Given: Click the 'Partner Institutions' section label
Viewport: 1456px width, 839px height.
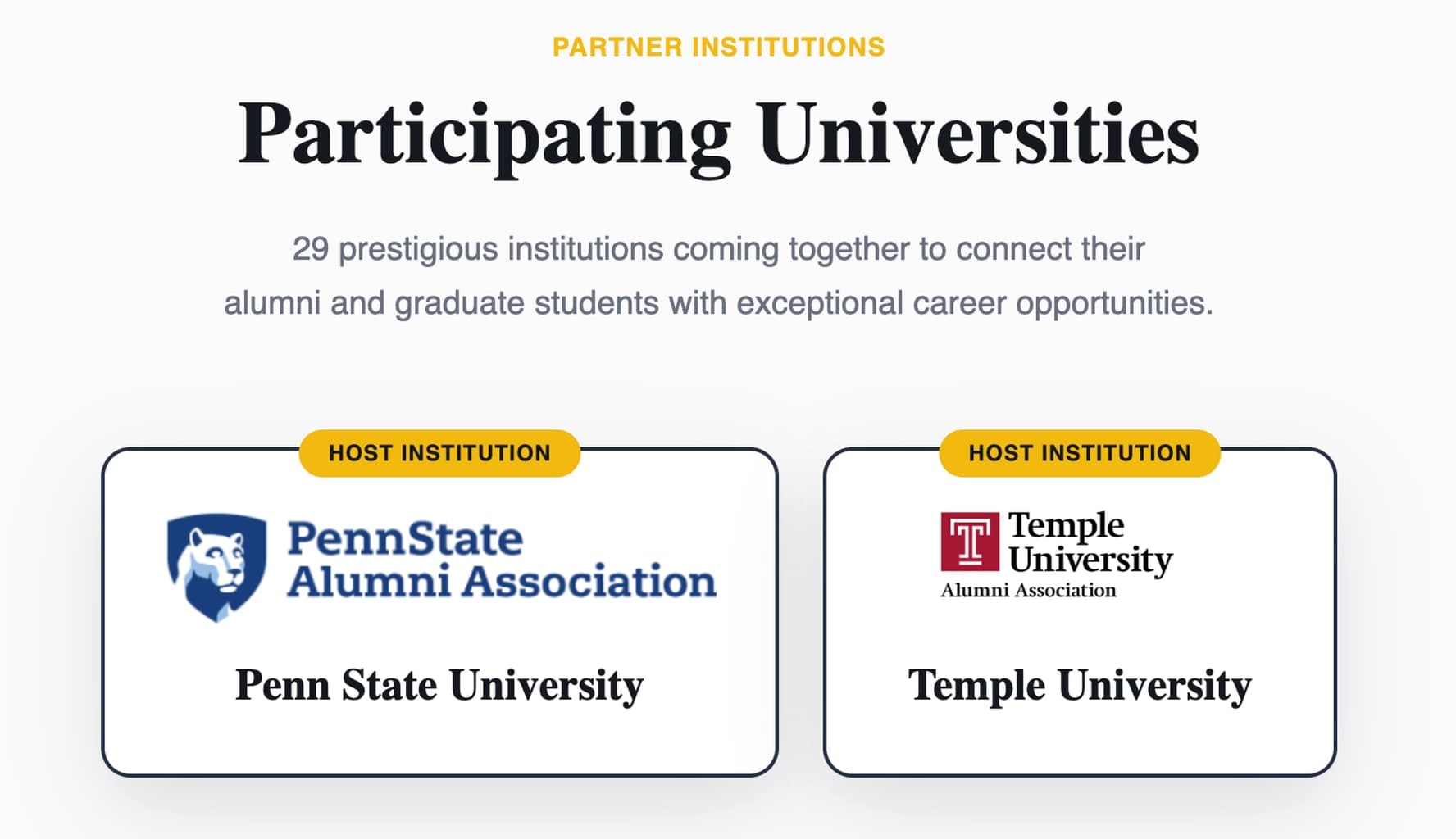Looking at the screenshot, I should tap(718, 48).
